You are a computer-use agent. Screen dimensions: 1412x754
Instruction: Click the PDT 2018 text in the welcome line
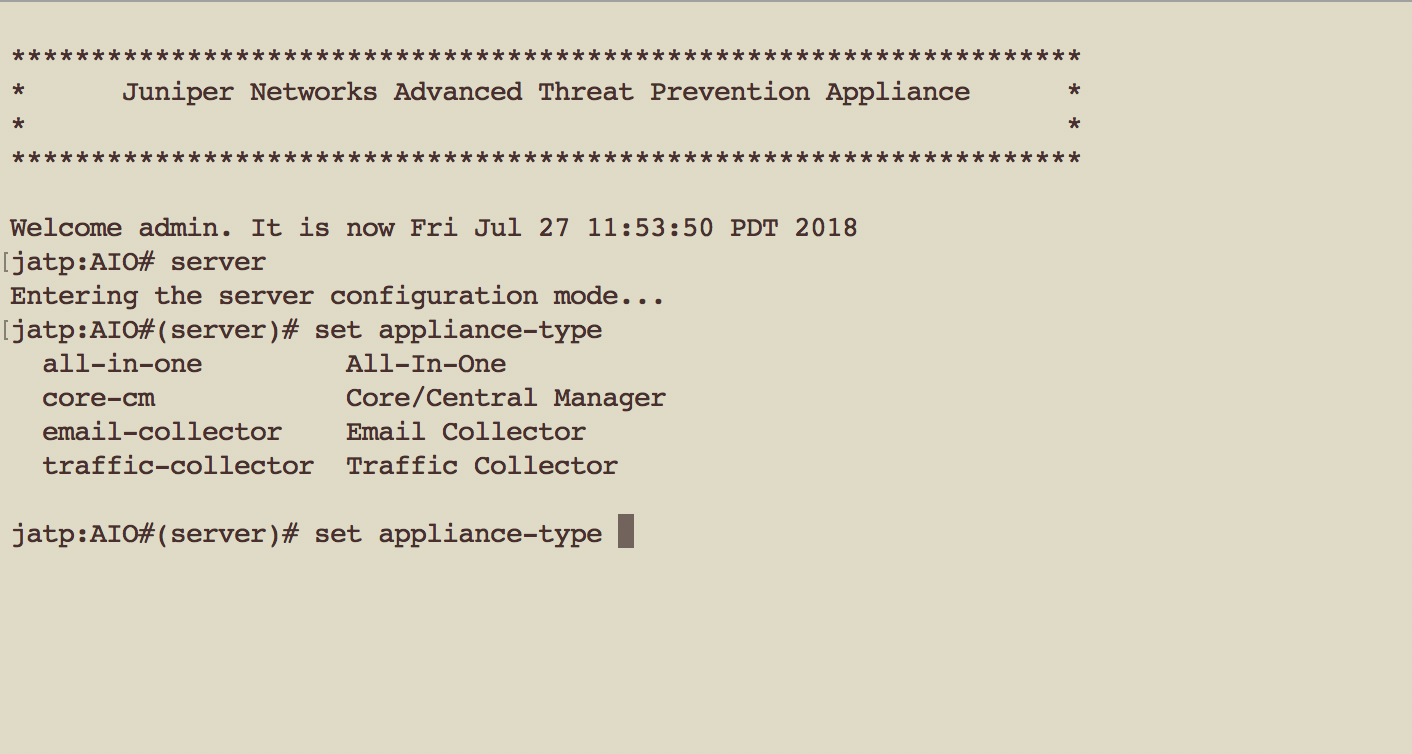(794, 228)
